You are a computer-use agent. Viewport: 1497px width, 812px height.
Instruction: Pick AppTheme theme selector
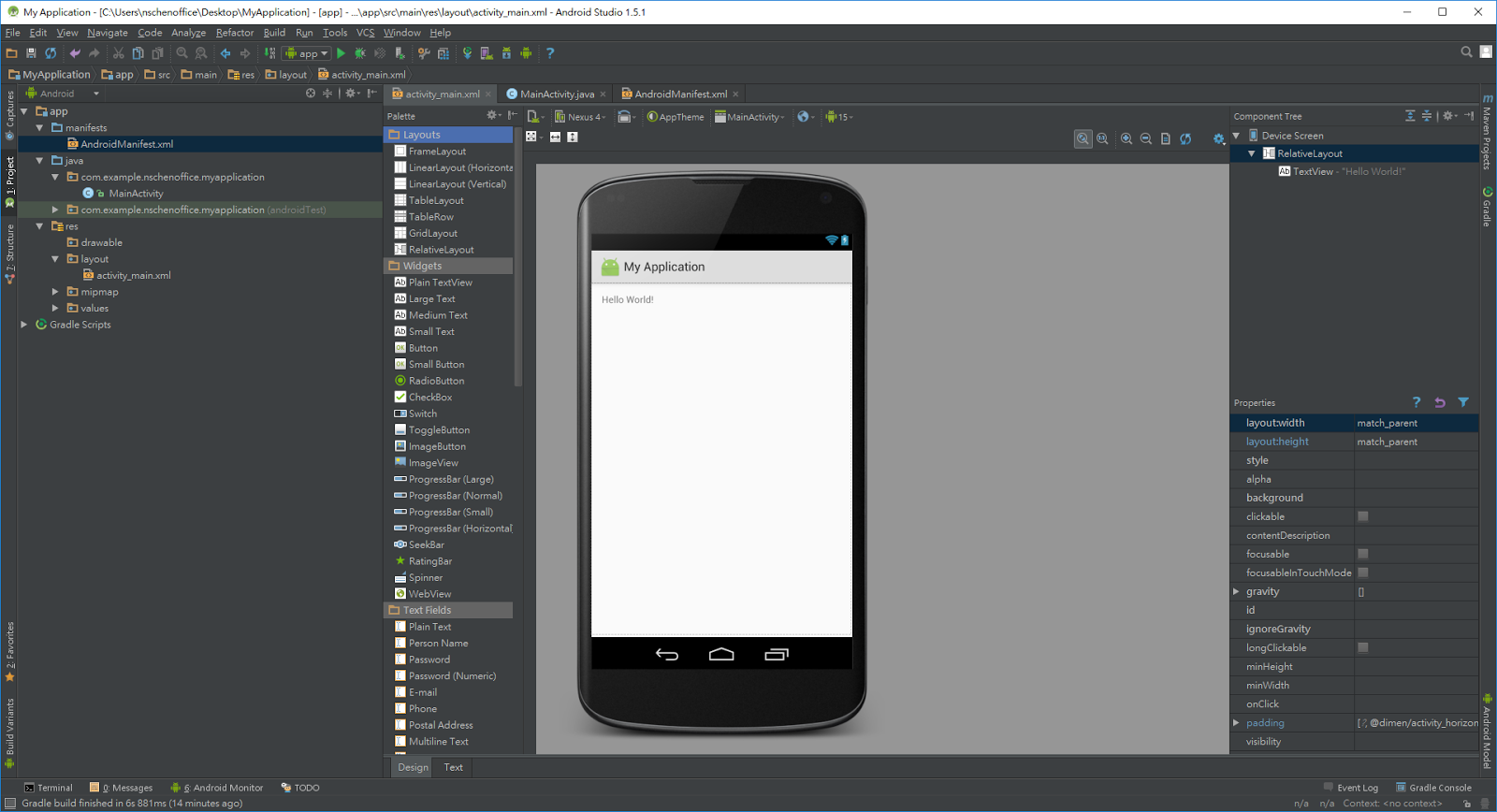[x=676, y=117]
